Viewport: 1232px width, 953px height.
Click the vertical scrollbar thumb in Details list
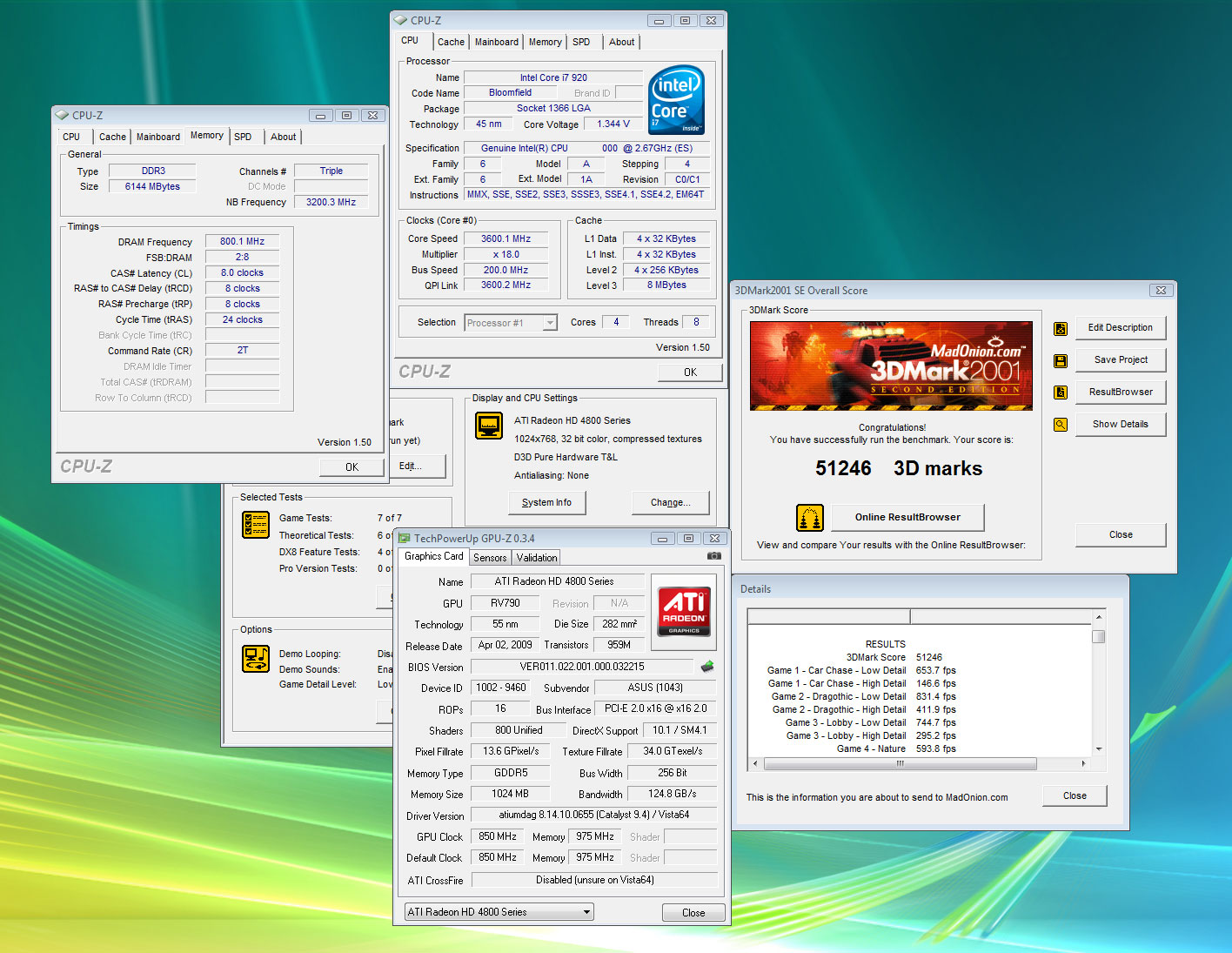[1099, 636]
